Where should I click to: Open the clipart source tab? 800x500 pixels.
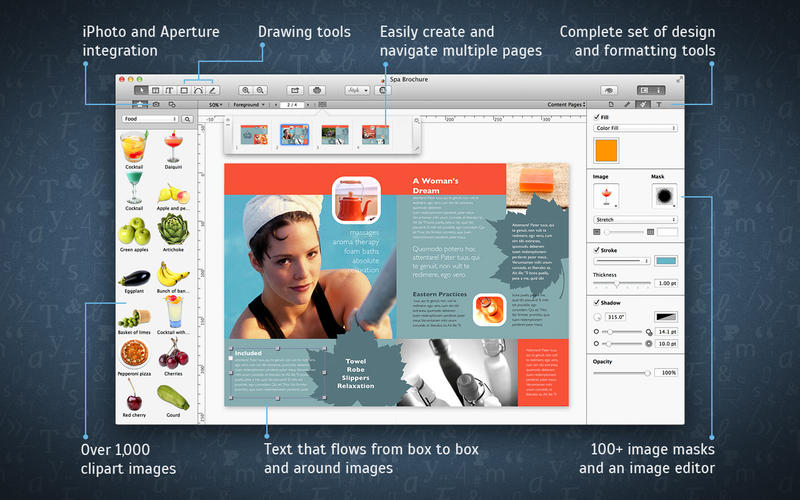(x=140, y=105)
